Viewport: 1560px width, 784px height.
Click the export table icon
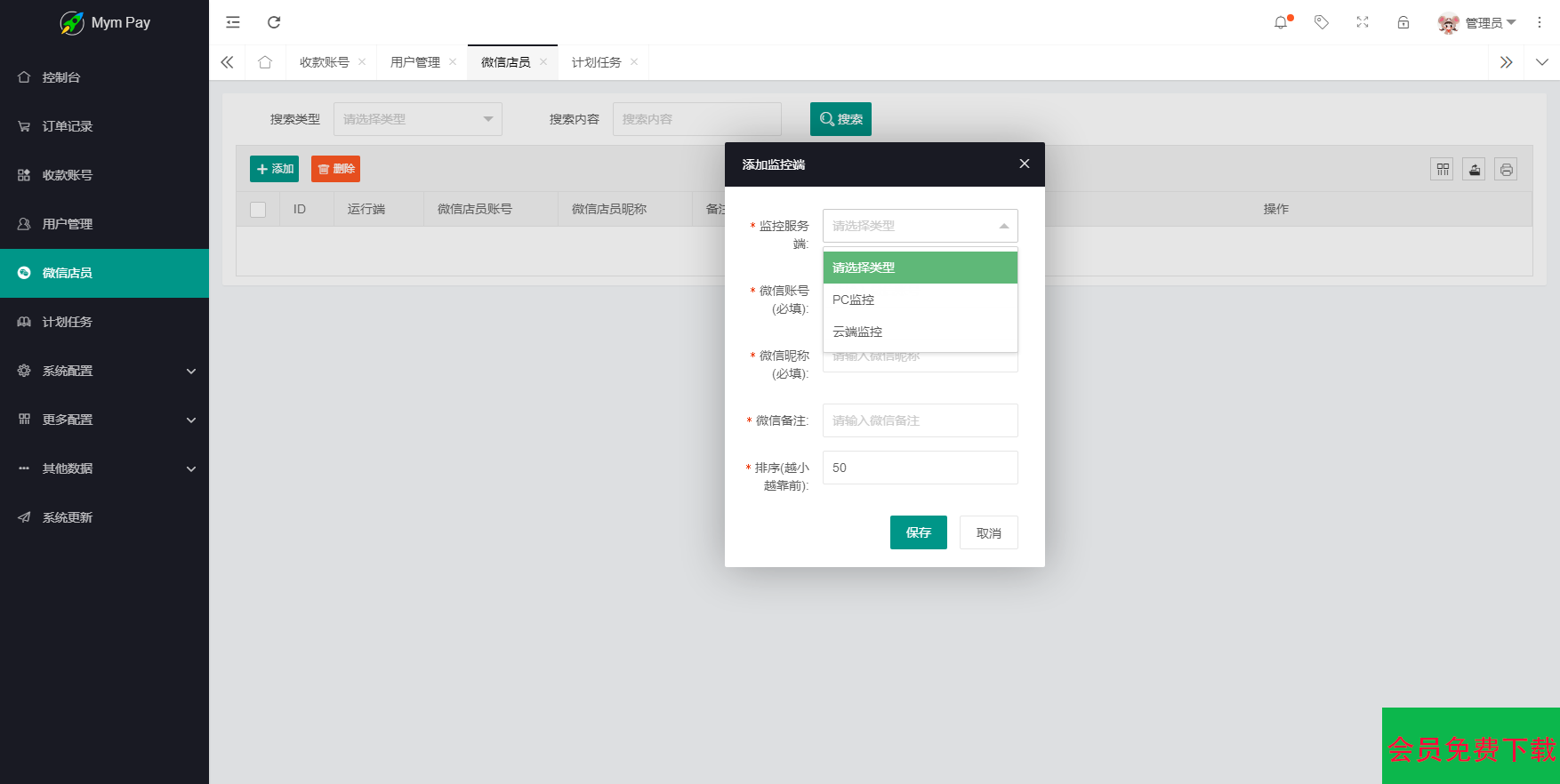1475,170
